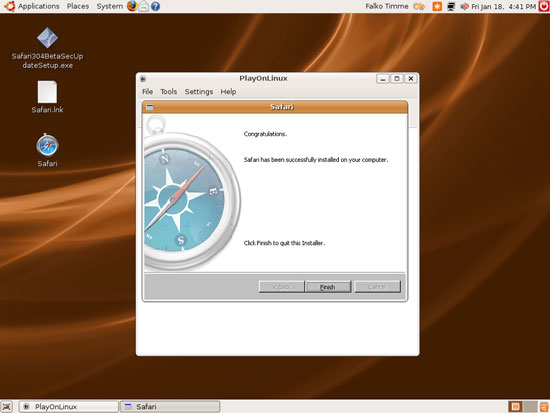Open the System menu
Image resolution: width=550 pixels, height=413 pixels.
point(109,6)
